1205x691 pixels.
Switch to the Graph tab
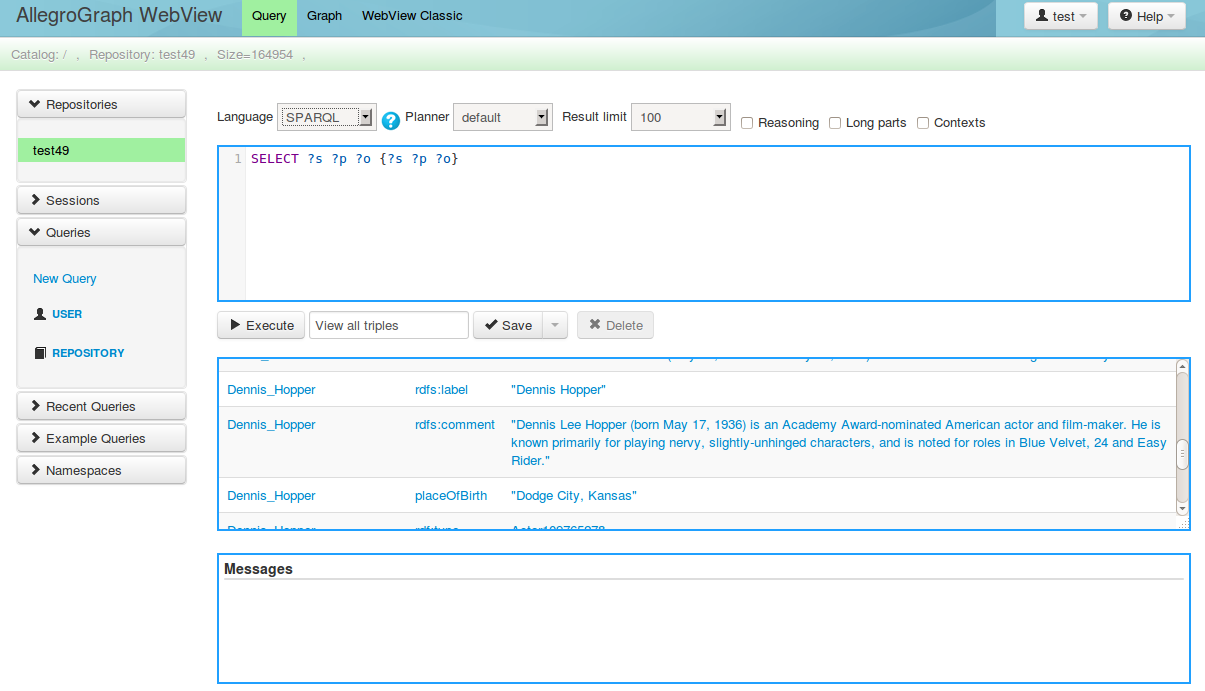pyautogui.click(x=324, y=16)
